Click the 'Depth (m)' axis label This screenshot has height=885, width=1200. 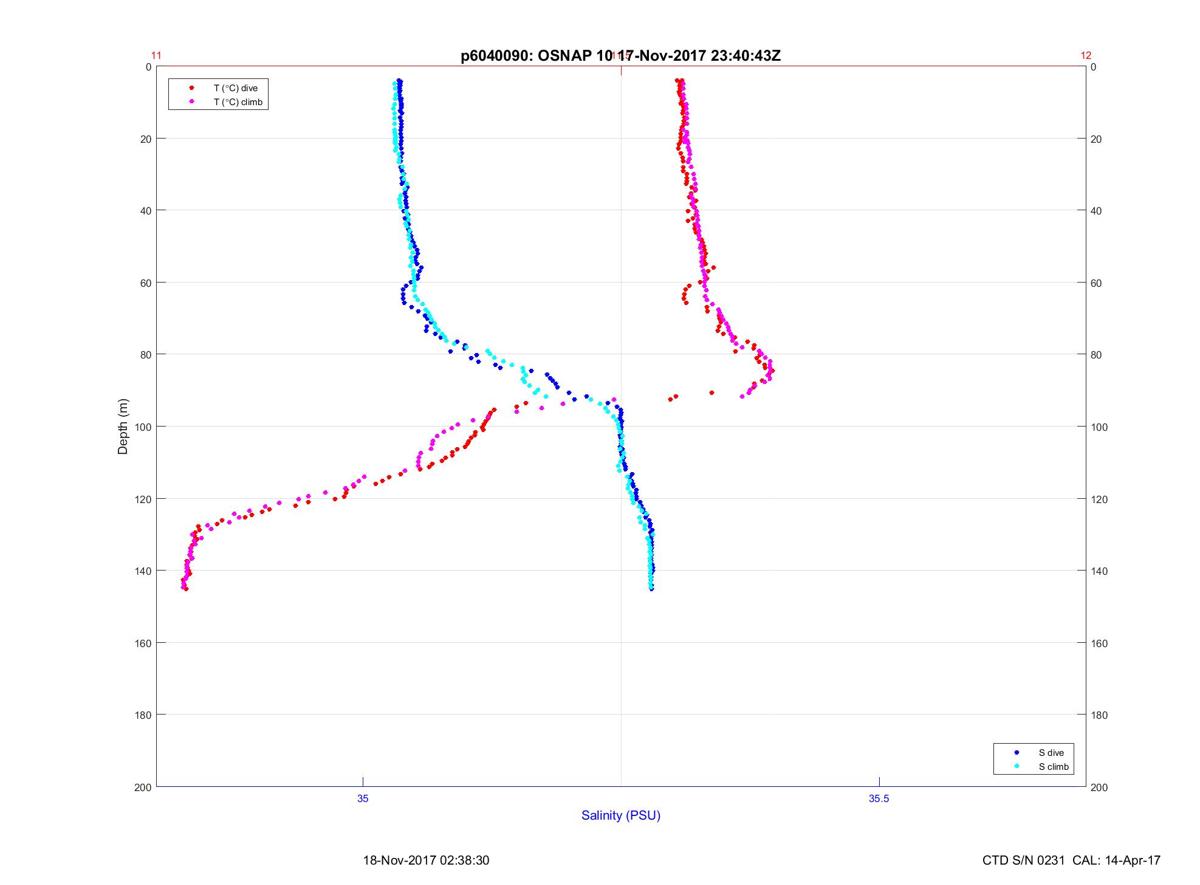[124, 426]
